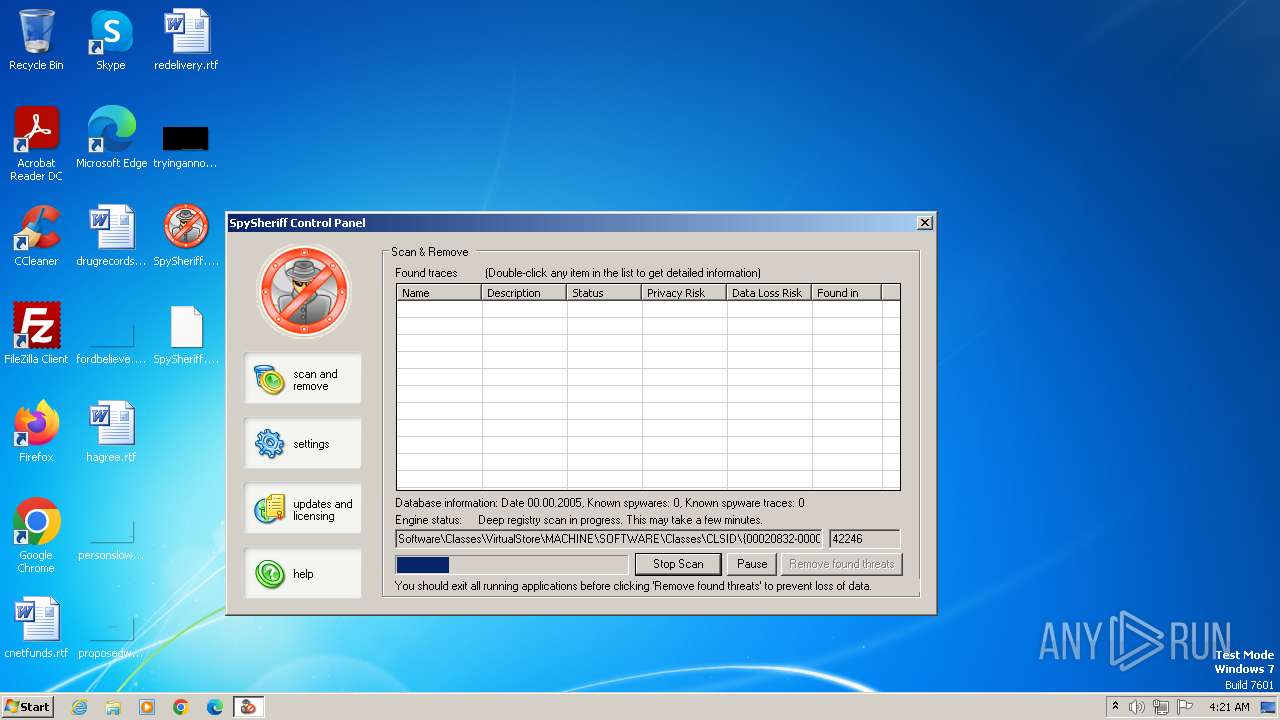Sort by the Description column header
Viewport: 1280px width, 720px height.
[x=524, y=293]
